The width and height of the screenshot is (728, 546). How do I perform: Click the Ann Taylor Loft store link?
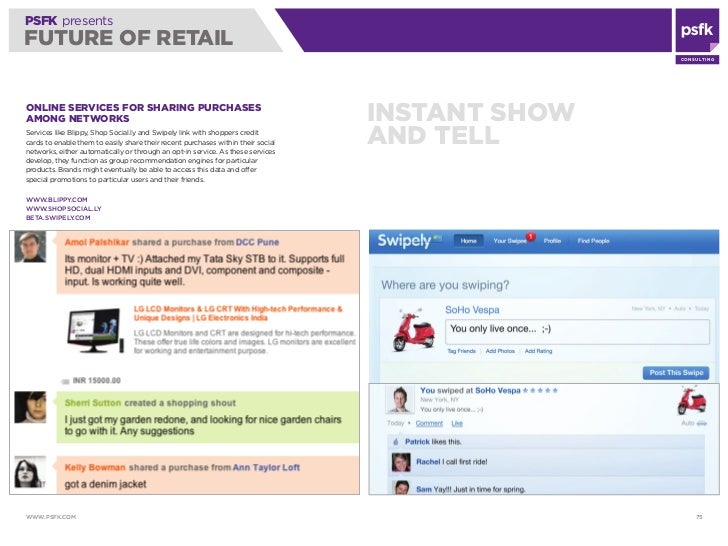pyautogui.click(x=266, y=468)
